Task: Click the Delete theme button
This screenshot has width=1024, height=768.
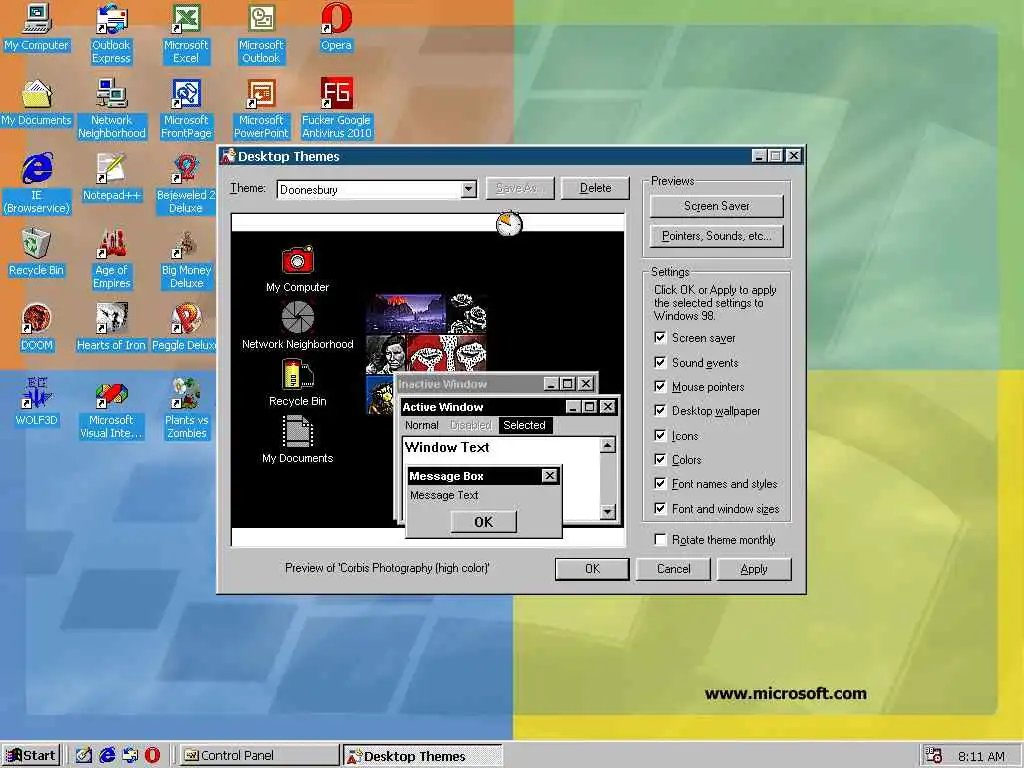Action: coord(596,188)
